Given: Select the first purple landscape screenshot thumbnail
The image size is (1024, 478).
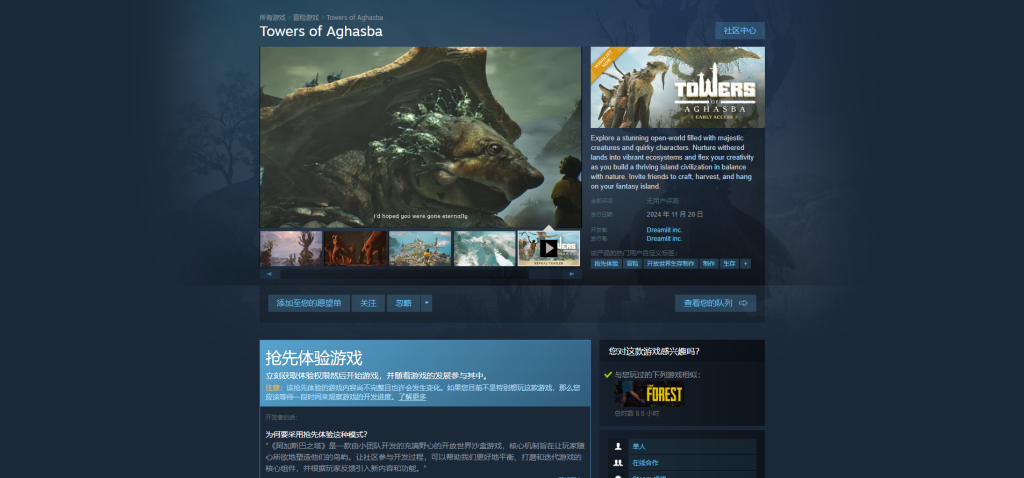Looking at the screenshot, I should 291,248.
